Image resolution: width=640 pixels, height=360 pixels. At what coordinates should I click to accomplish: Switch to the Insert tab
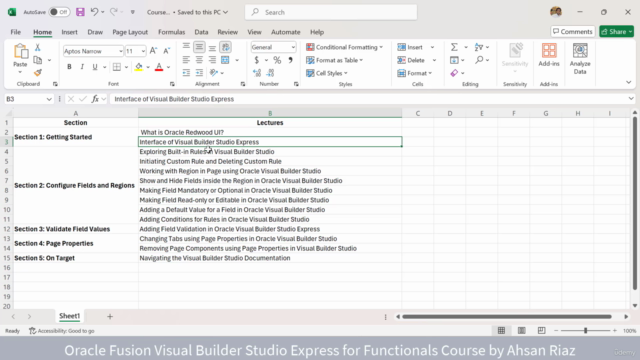click(69, 32)
